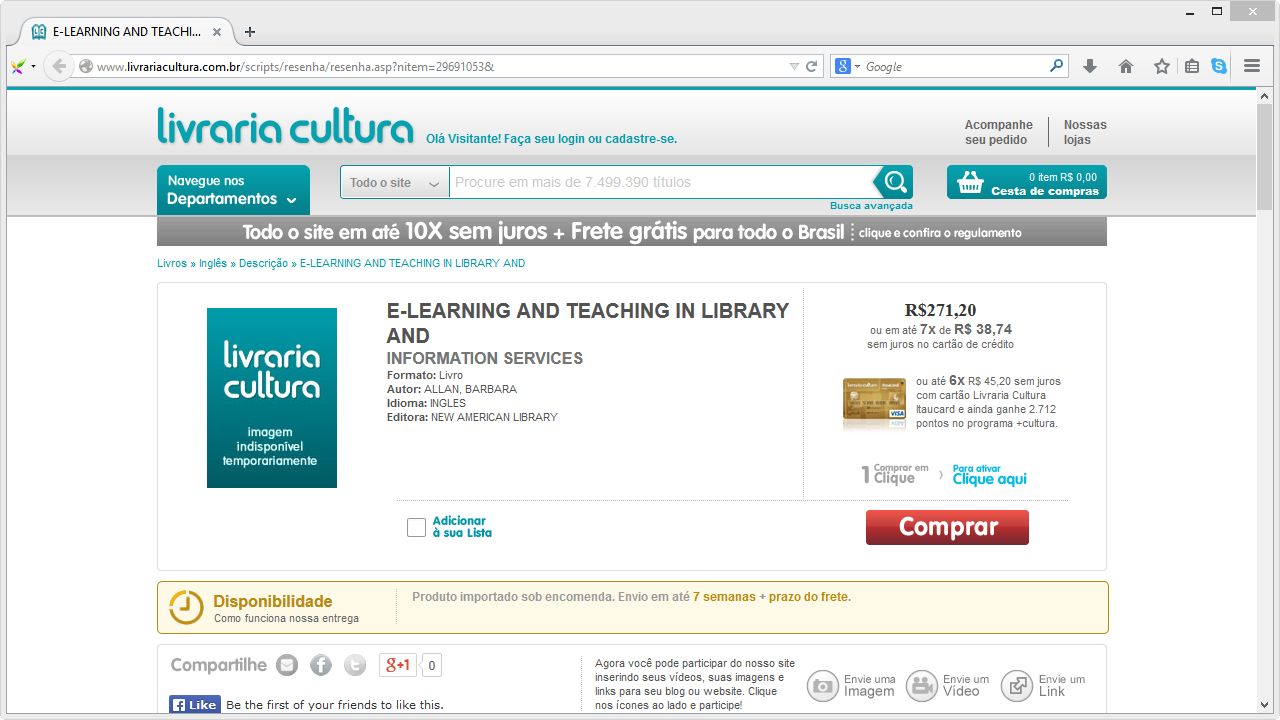Click inside the site search input field
The height and width of the screenshot is (720, 1280).
pos(662,182)
